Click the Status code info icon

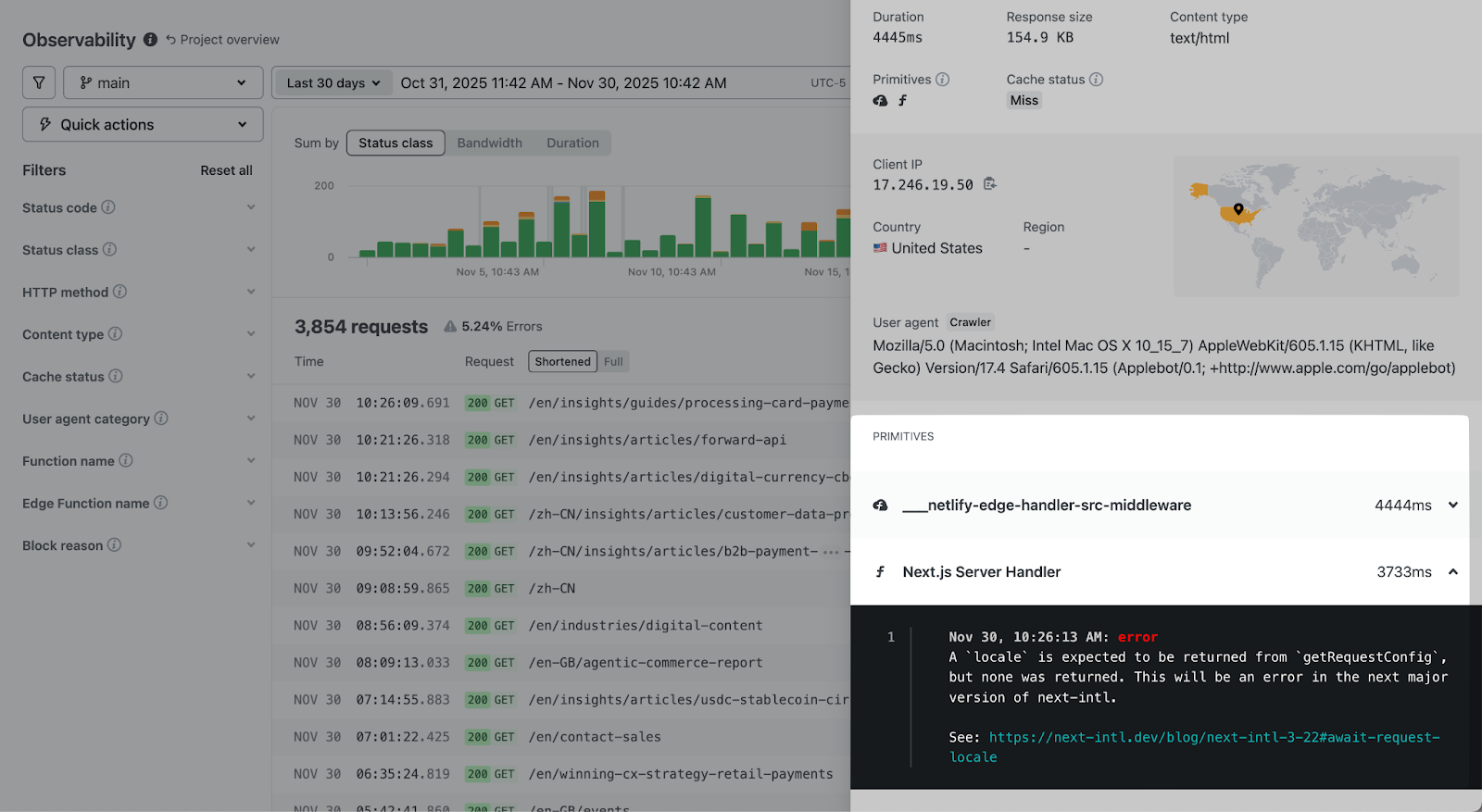coord(108,207)
